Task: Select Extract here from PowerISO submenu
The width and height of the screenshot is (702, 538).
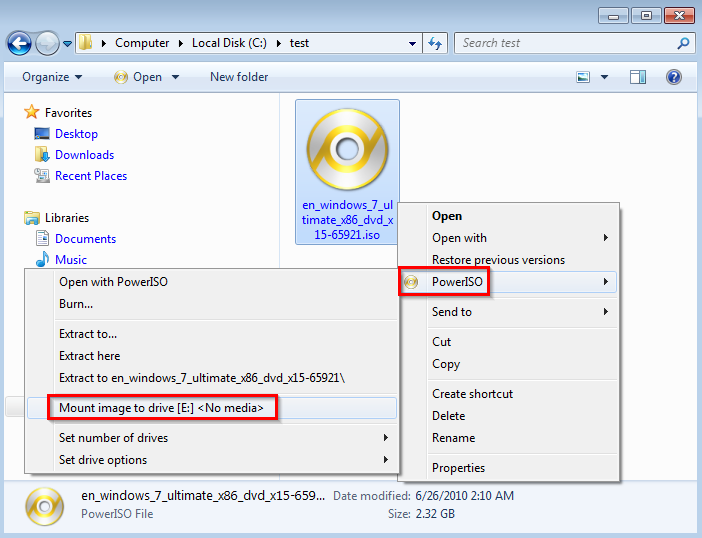Action: click(x=89, y=356)
